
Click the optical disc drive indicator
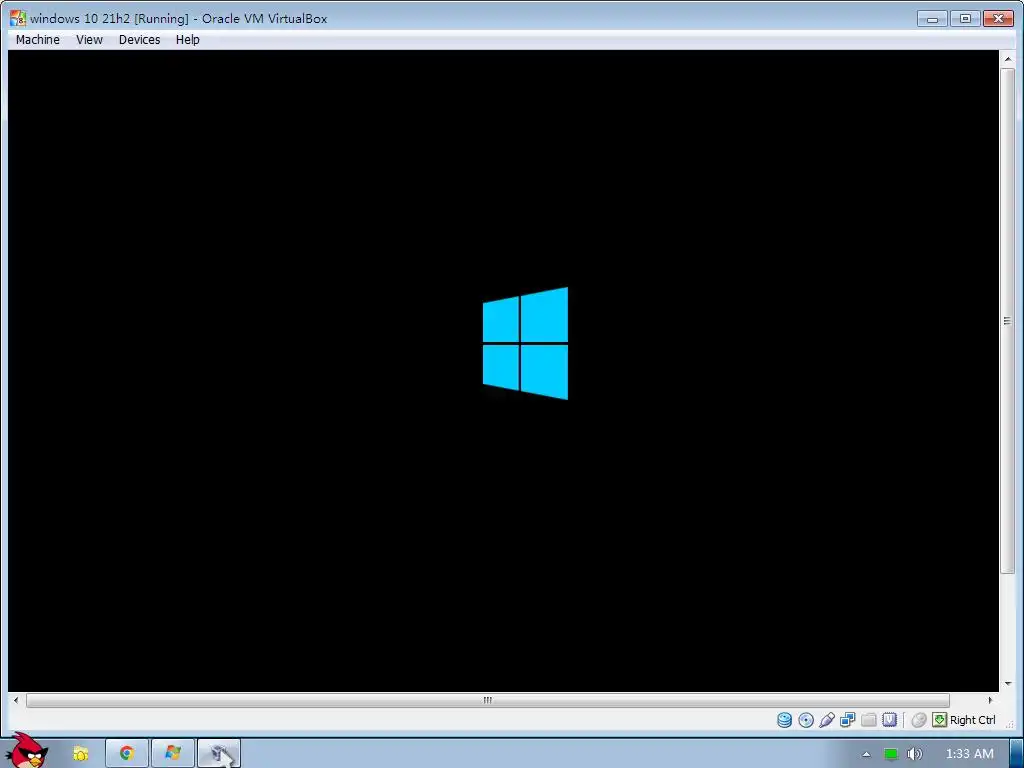tap(806, 720)
